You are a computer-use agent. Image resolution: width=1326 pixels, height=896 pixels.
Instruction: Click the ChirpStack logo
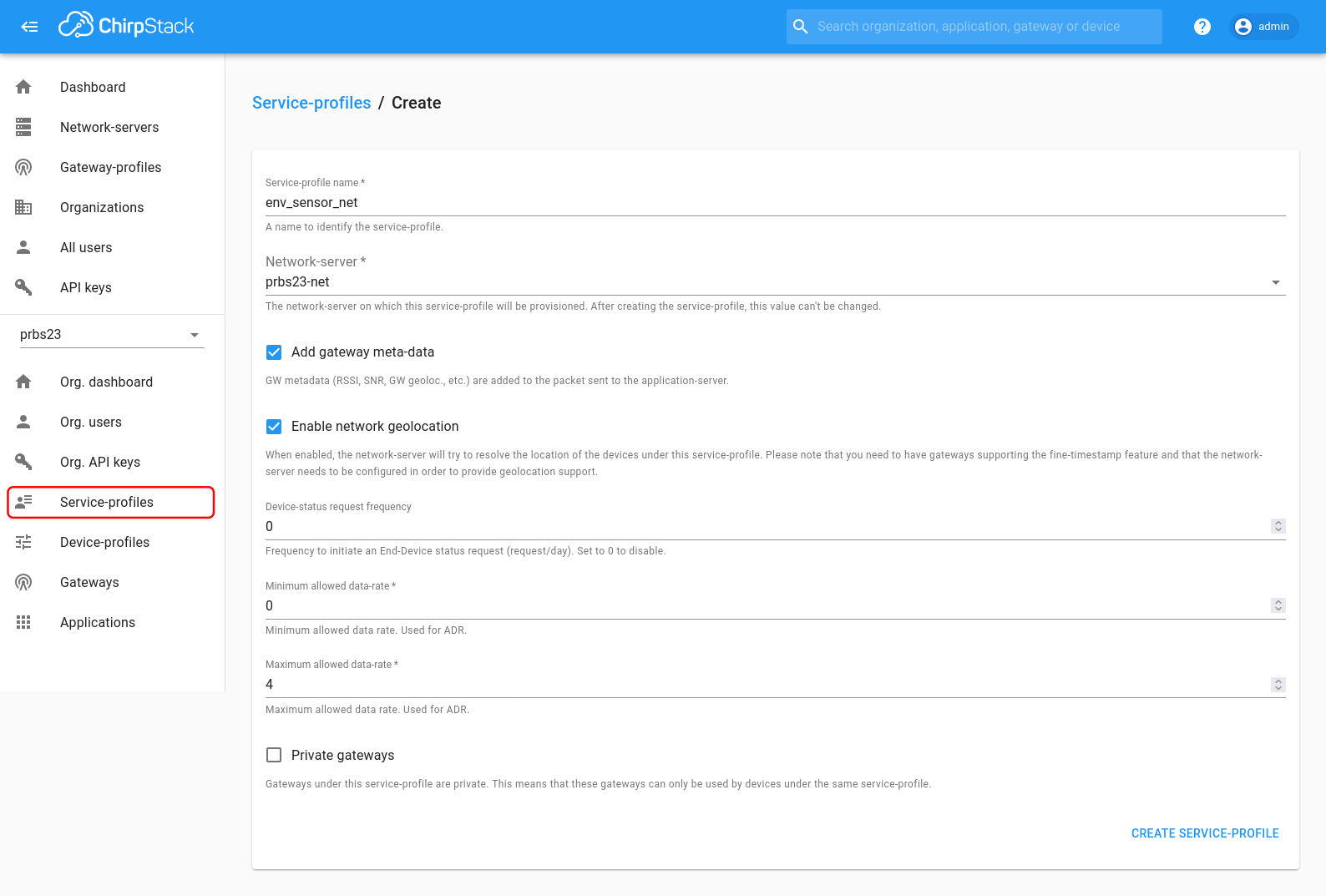tap(126, 26)
